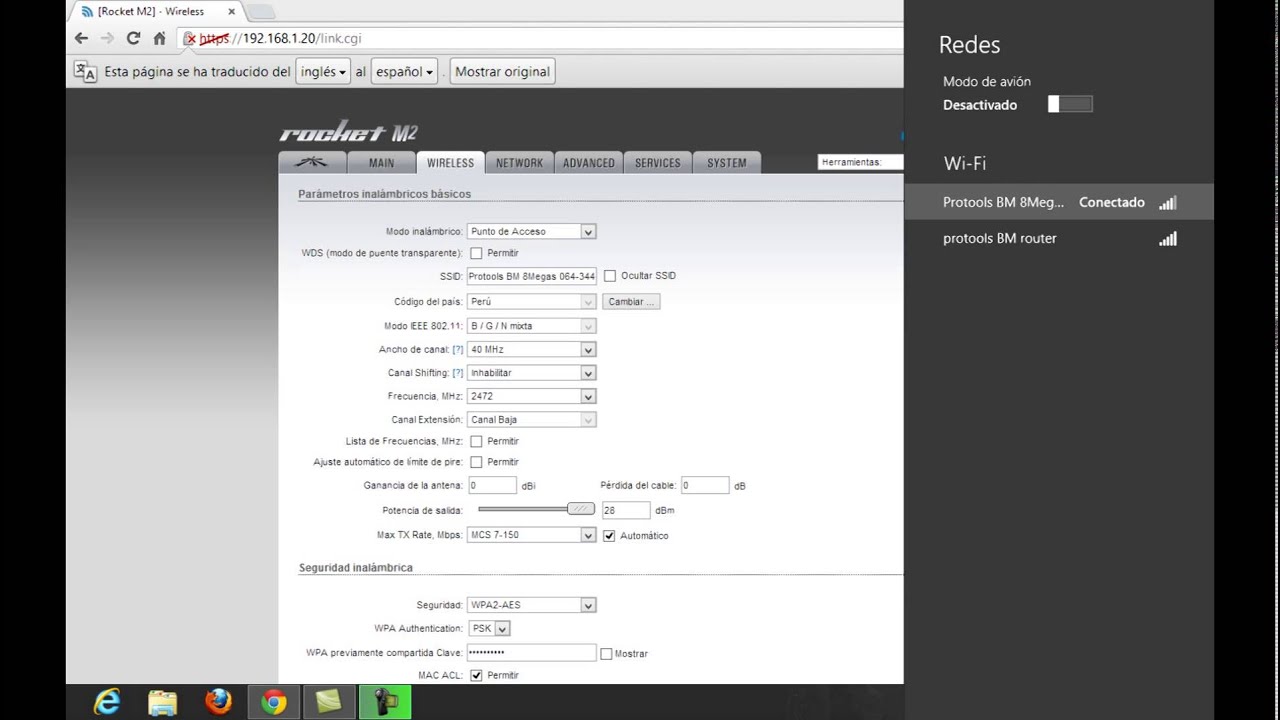Select the [Rocket M2] - Wireless browser tab
Image resolution: width=1280 pixels, height=720 pixels.
click(155, 12)
